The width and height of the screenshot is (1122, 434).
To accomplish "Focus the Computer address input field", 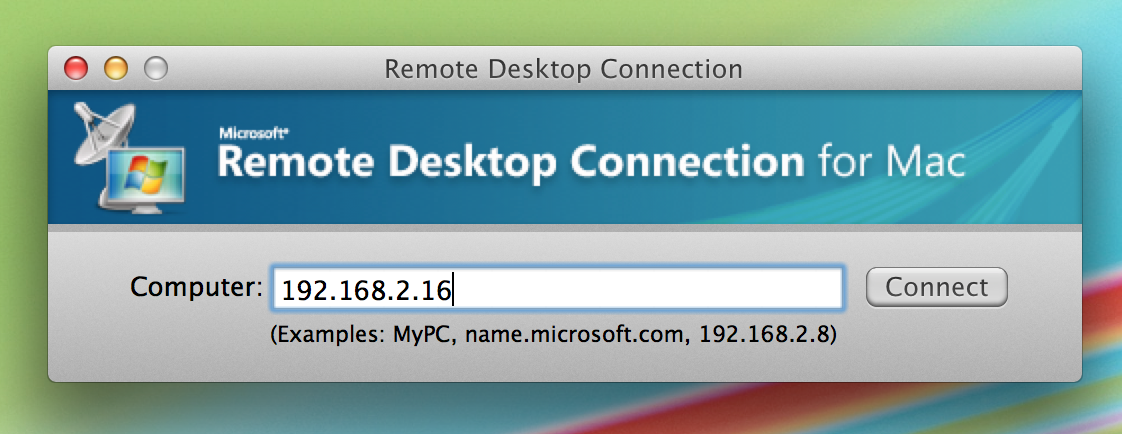I will (557, 289).
